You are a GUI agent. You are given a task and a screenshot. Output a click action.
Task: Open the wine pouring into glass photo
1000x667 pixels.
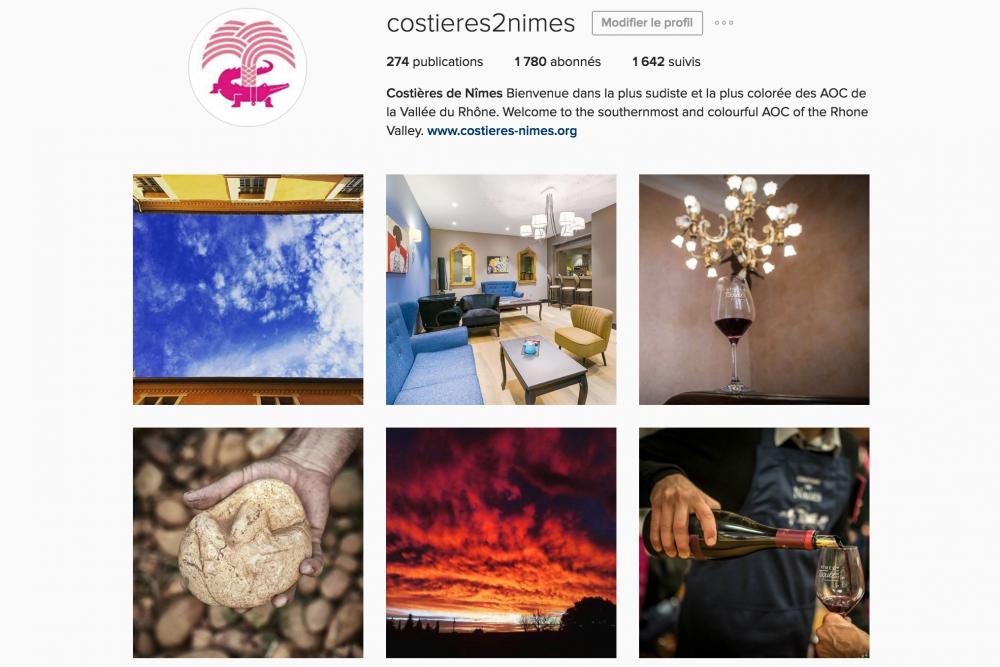[754, 543]
